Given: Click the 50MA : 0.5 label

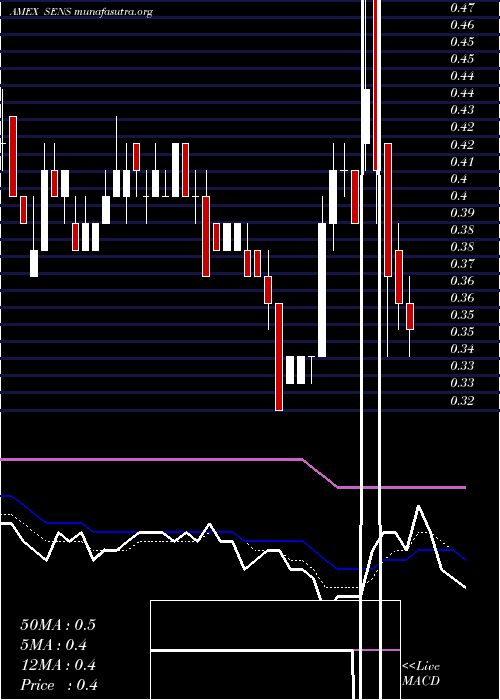Looking at the screenshot, I should click(x=58, y=625).
